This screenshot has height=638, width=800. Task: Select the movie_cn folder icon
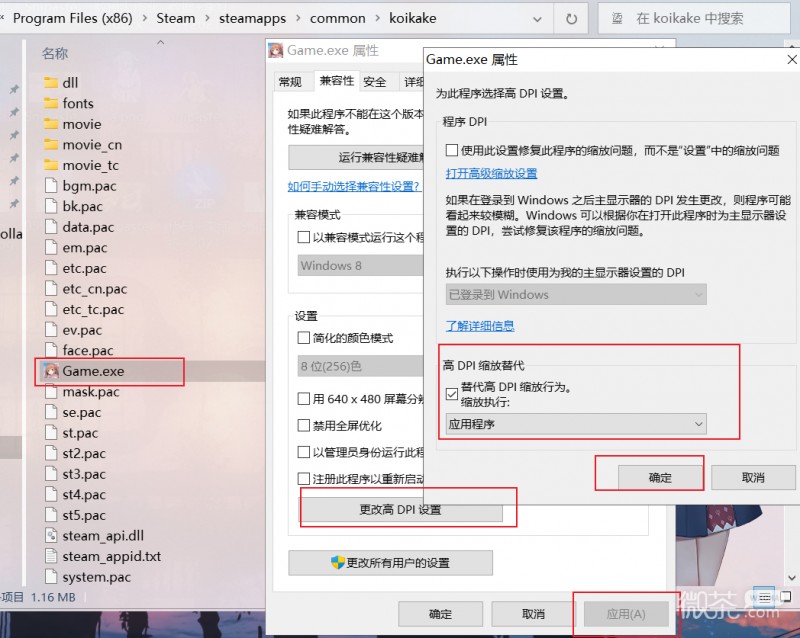[51, 144]
